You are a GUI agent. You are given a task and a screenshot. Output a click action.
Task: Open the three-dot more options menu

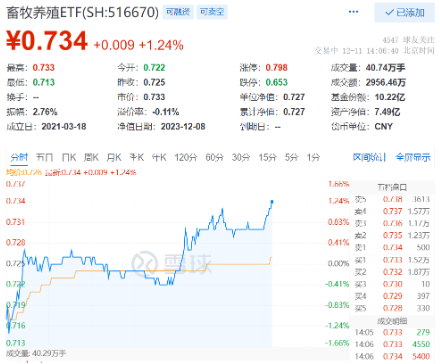click(353, 12)
